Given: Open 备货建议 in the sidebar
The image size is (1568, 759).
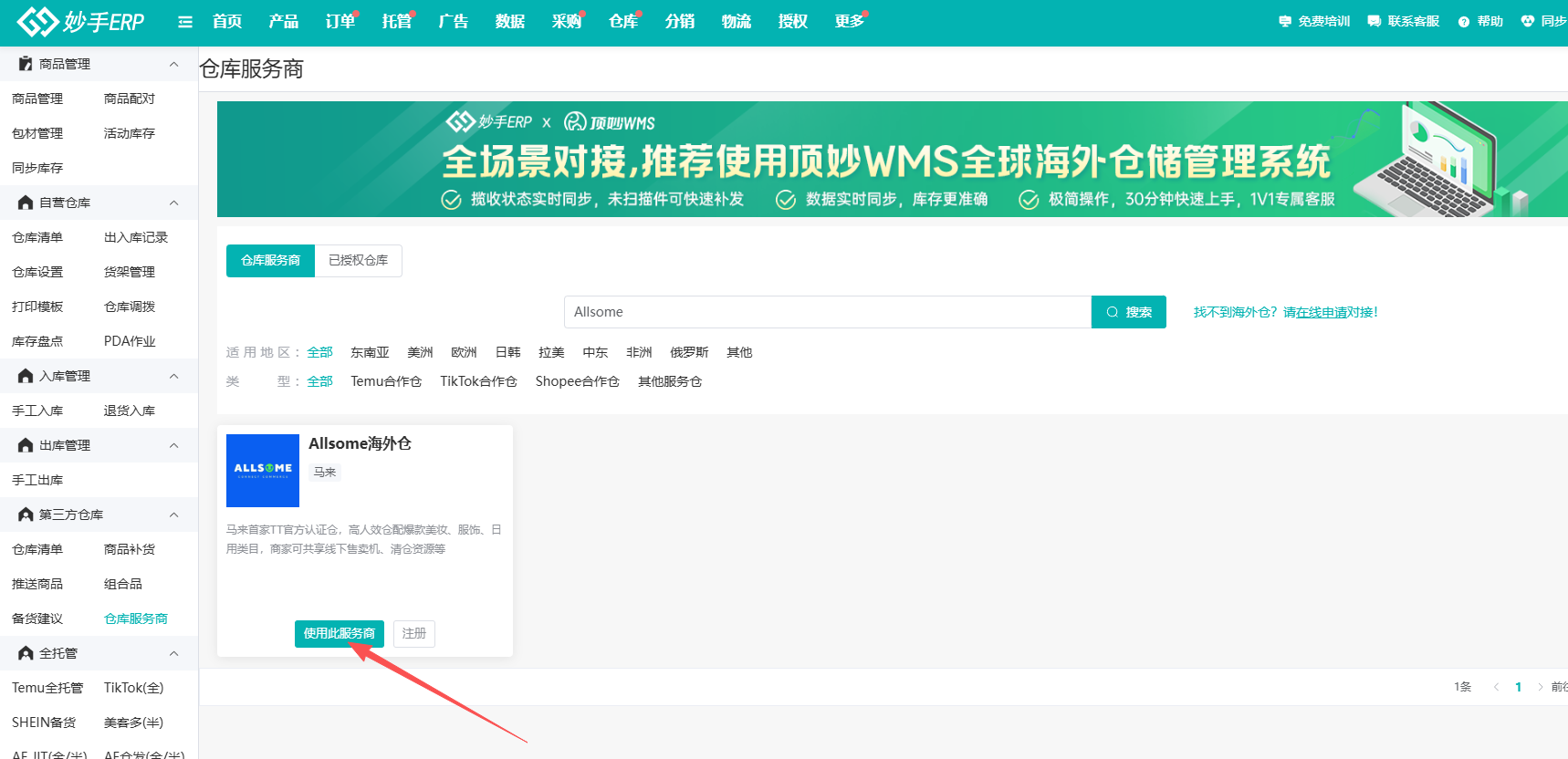Looking at the screenshot, I should pyautogui.click(x=37, y=619).
